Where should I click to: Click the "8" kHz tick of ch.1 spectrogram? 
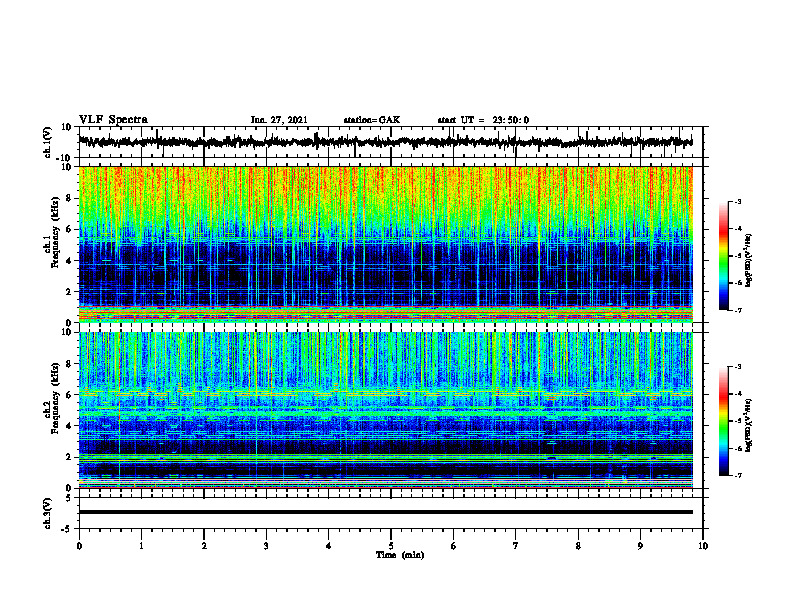click(x=69, y=198)
